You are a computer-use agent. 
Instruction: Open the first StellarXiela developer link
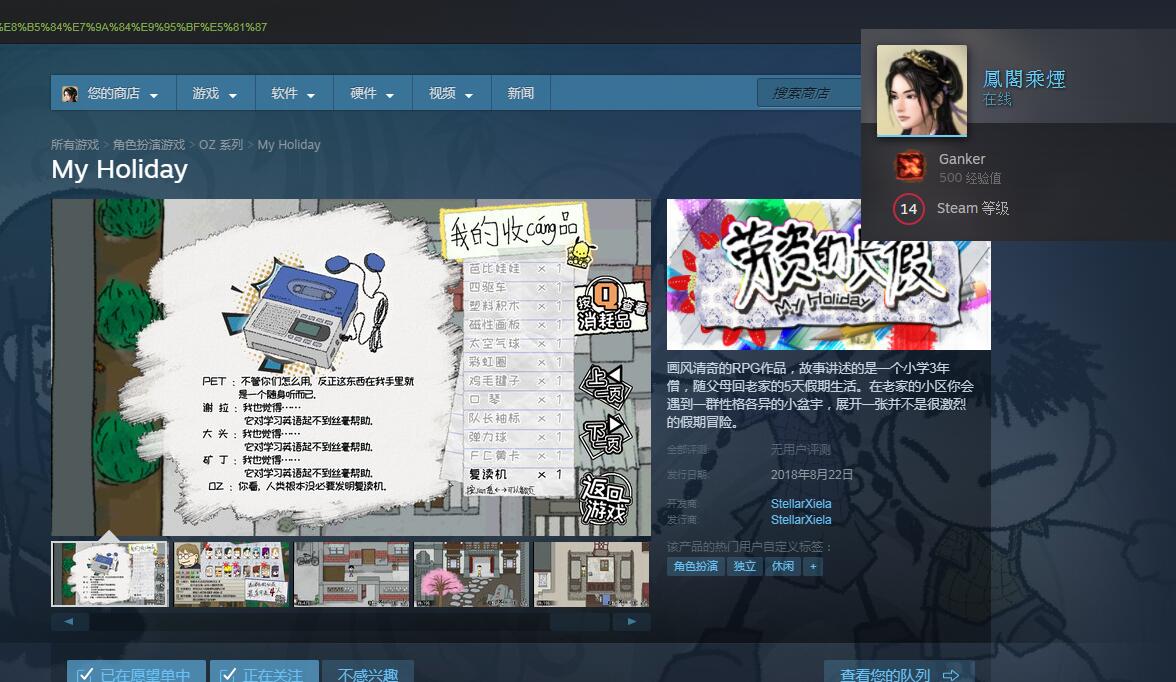801,503
